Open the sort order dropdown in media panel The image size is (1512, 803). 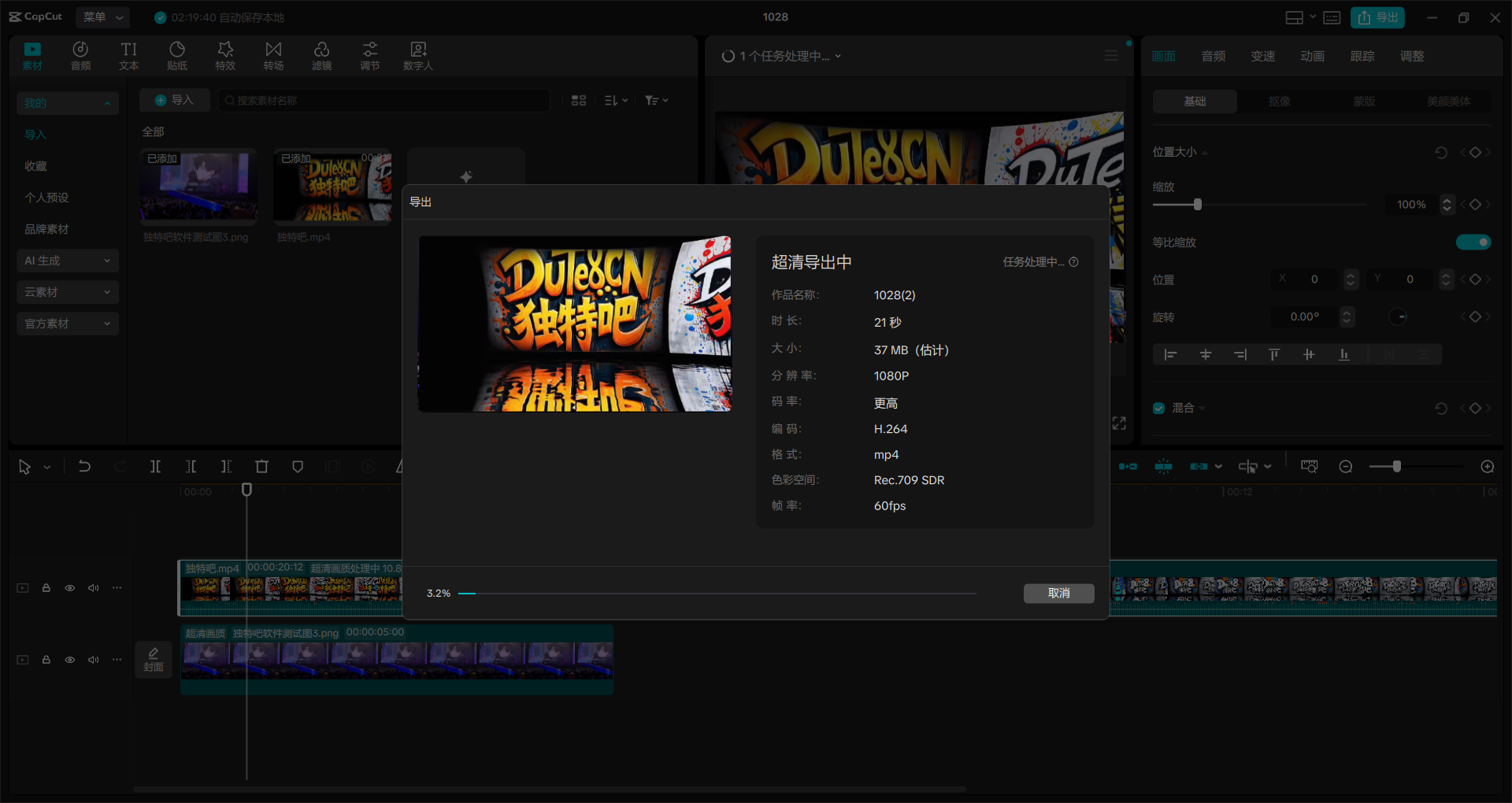pos(616,100)
